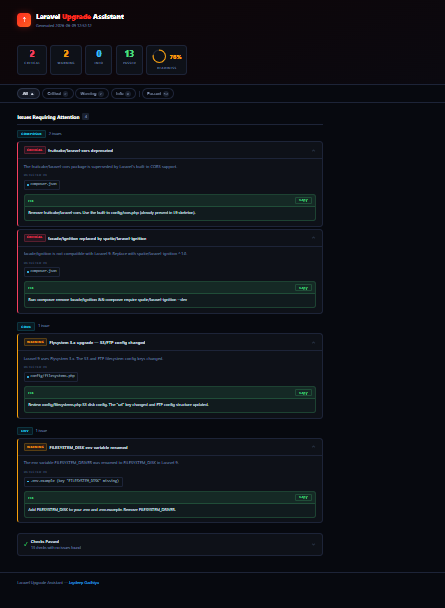The width and height of the screenshot is (445, 608).
Task: Click the Passed count summary card showing 13
Action: [x=129, y=60]
